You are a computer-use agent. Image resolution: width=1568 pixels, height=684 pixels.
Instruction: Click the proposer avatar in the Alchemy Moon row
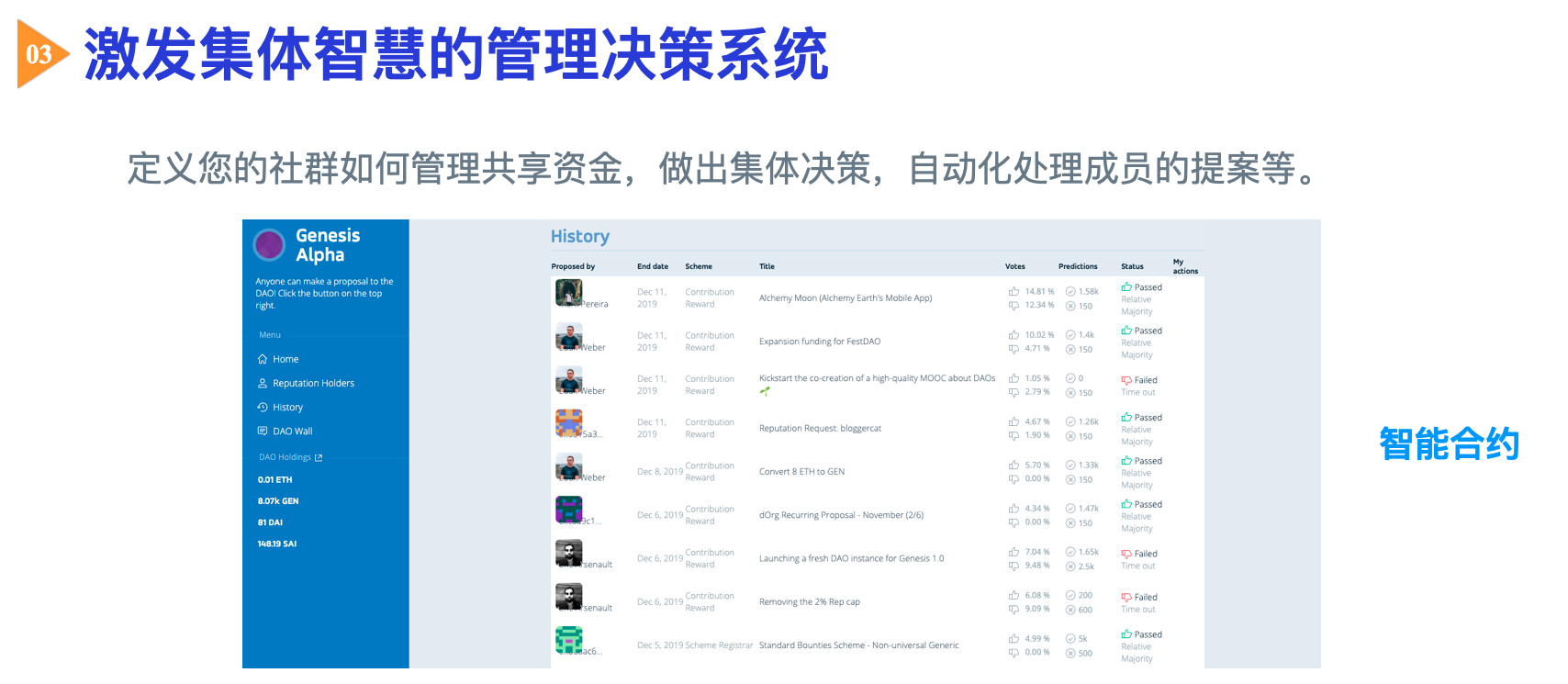coord(568,293)
